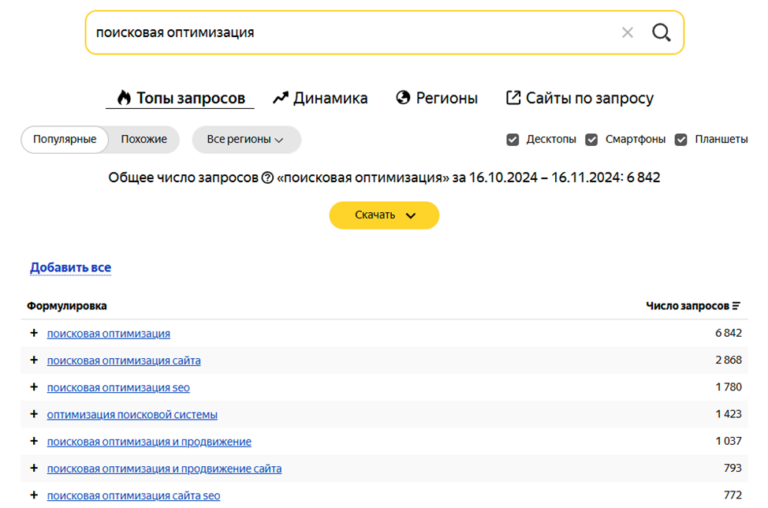Click into the search query input field
This screenshot has width=768, height=508.
350,32
